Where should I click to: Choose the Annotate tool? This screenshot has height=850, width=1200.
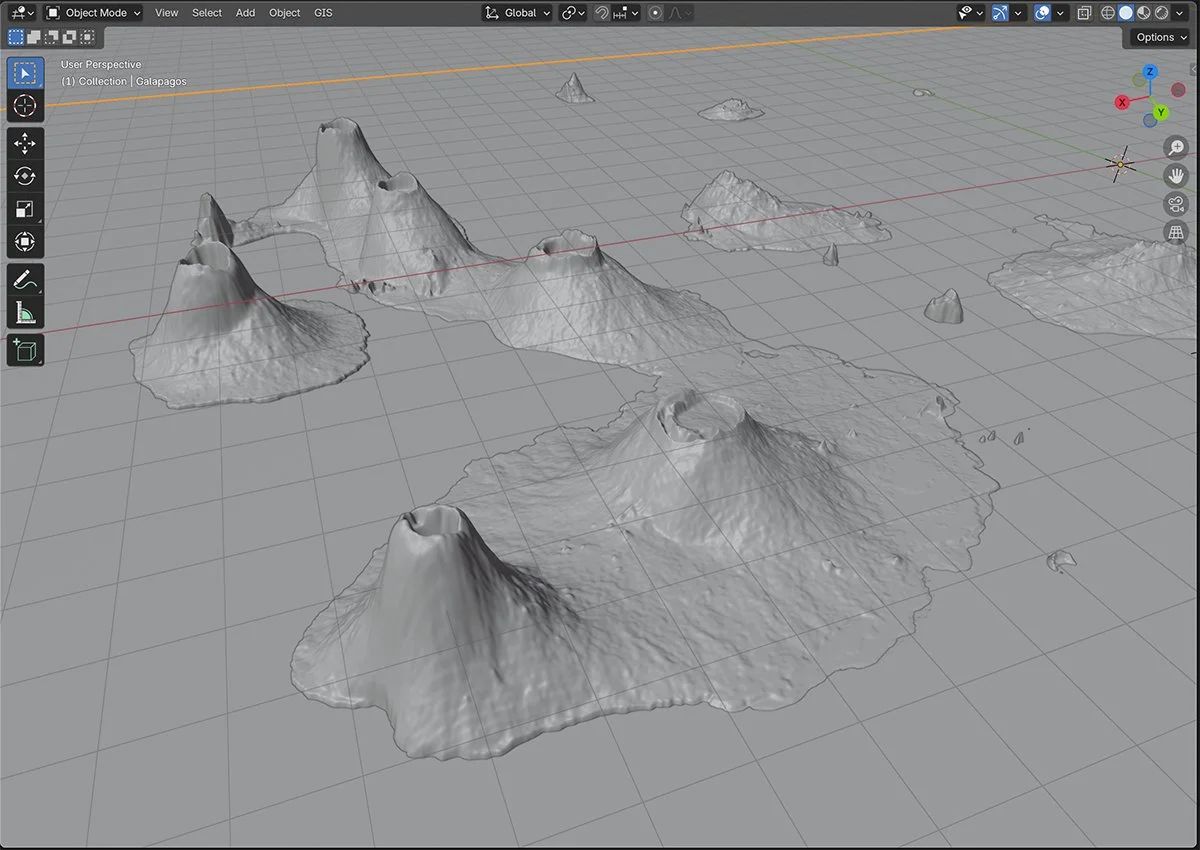tap(25, 280)
